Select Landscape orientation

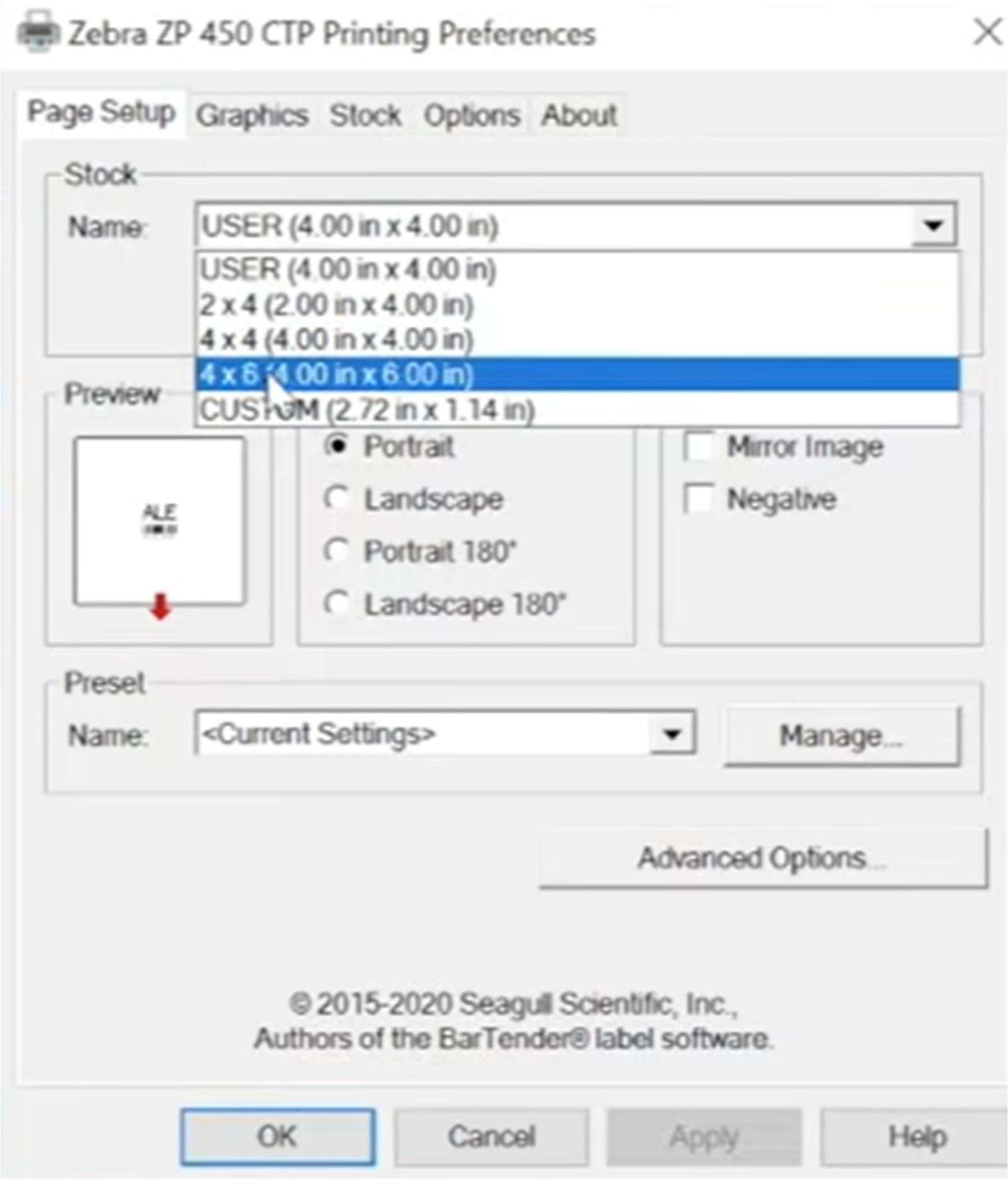point(413,499)
